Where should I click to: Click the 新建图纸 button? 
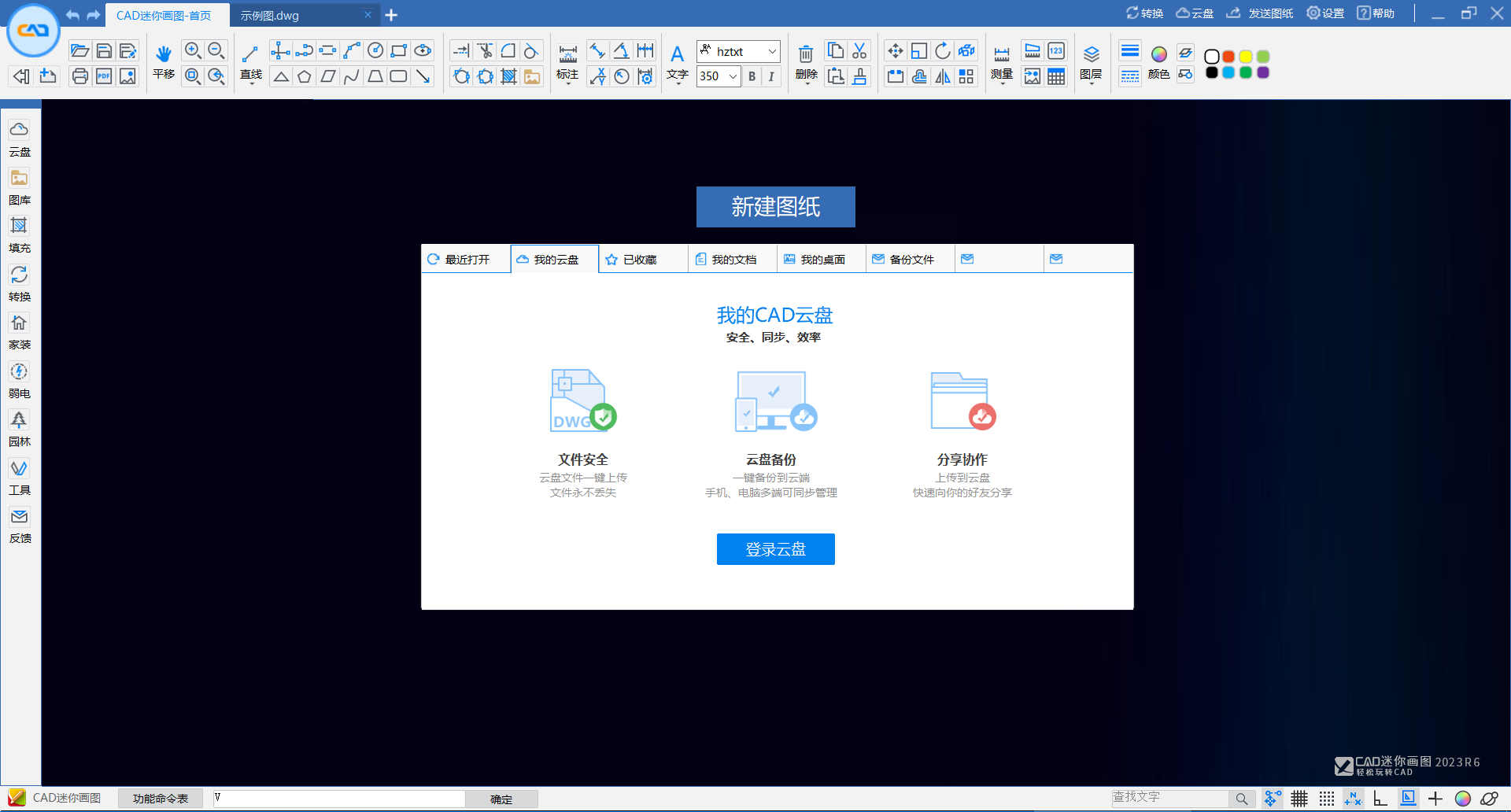tap(776, 207)
